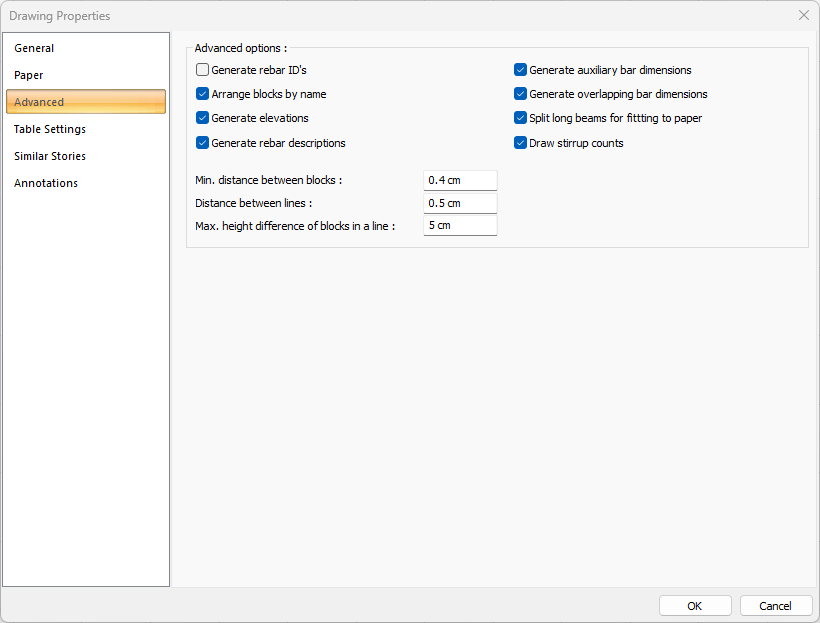Click the Min. distance between blocks field

tap(460, 180)
